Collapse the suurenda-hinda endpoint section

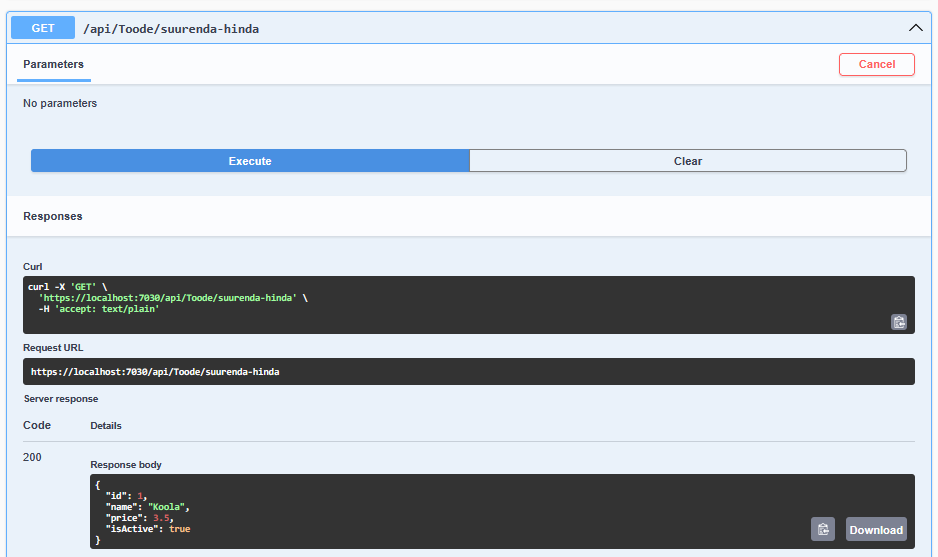[x=915, y=28]
